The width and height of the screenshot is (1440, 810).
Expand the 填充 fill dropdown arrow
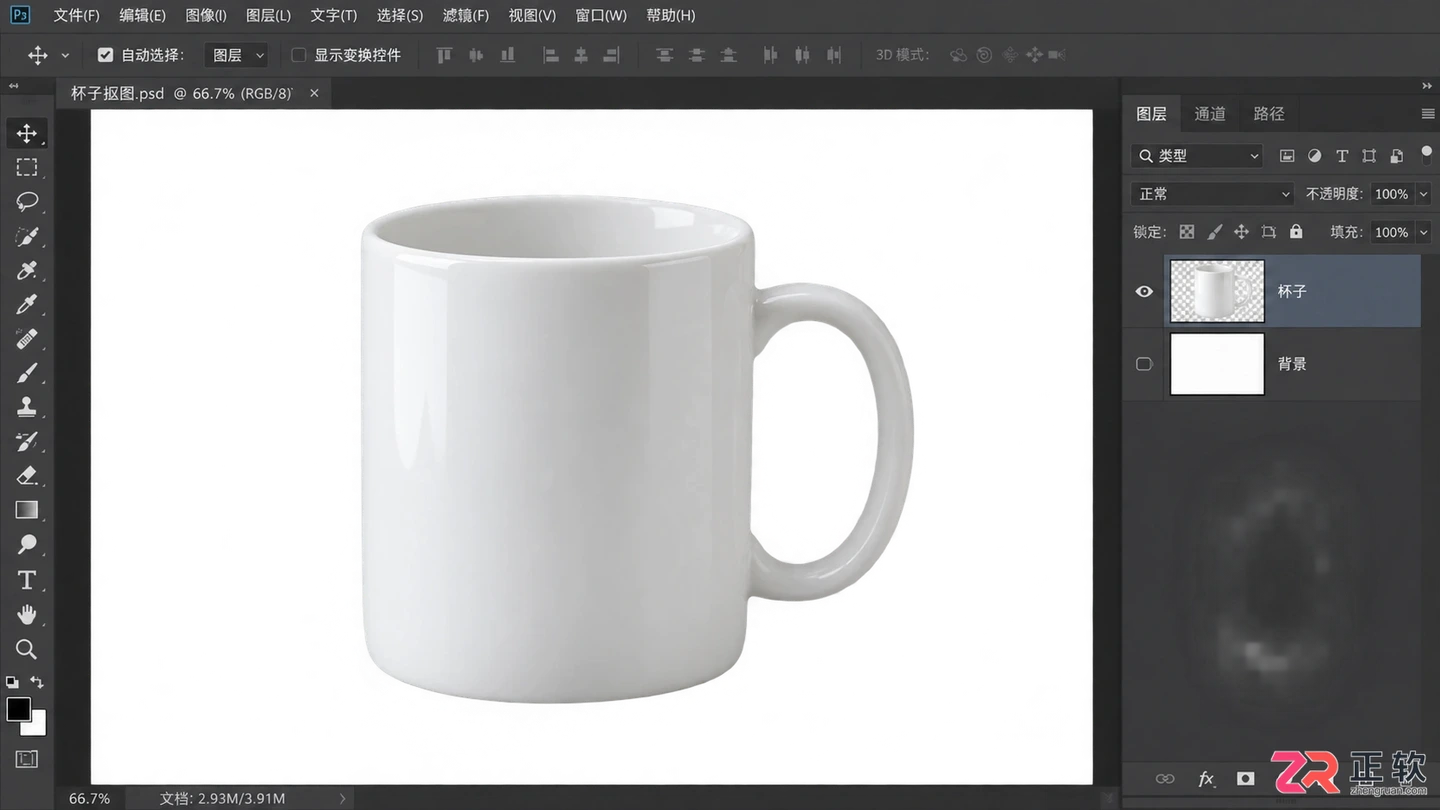click(x=1424, y=232)
